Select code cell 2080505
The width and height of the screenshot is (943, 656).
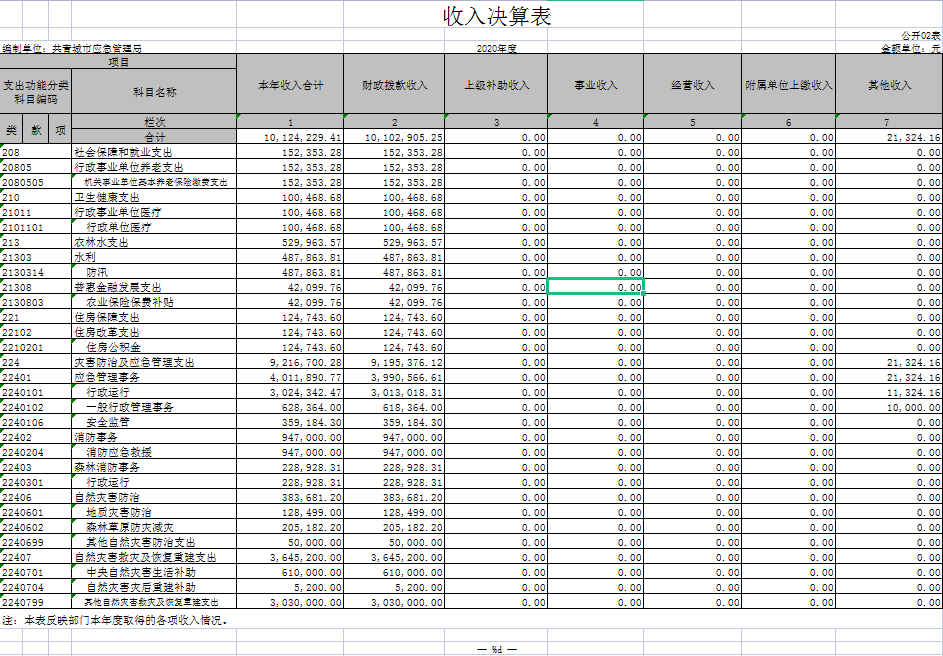(x=36, y=182)
